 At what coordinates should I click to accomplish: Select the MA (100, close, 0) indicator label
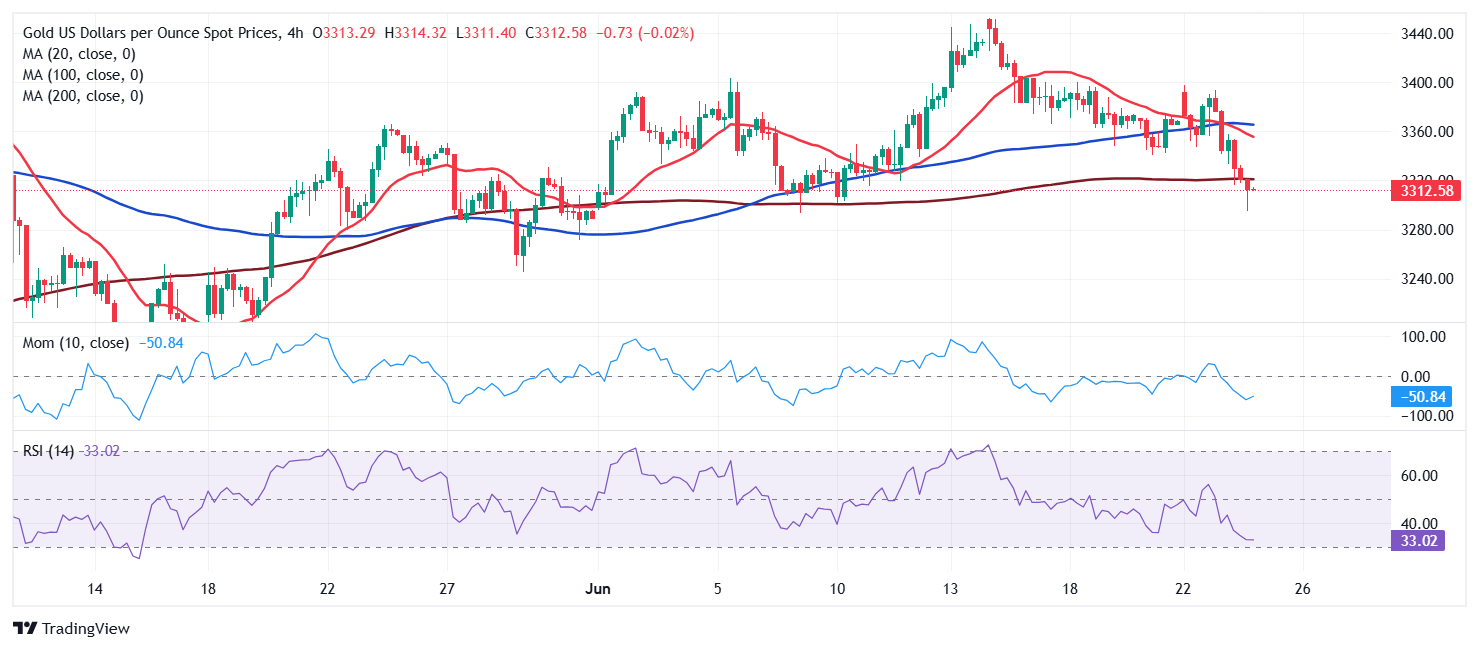(x=83, y=75)
